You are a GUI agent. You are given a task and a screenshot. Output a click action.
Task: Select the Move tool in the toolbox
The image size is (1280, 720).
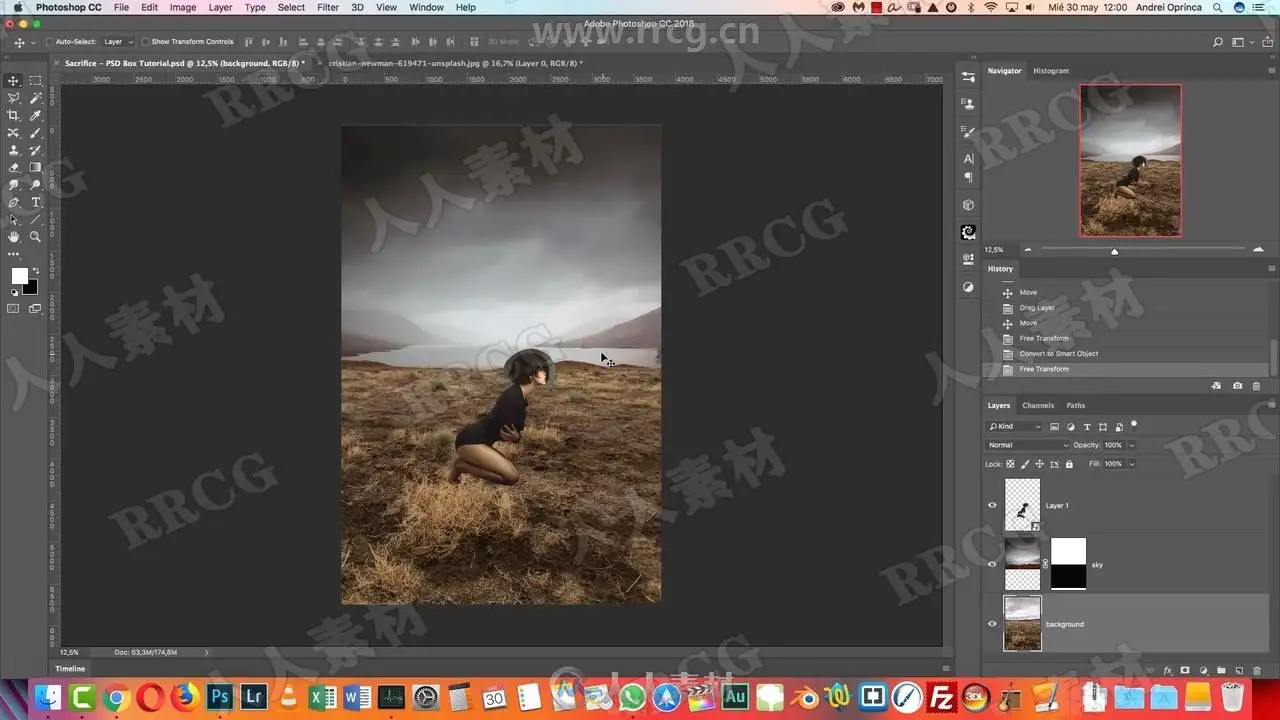click(x=14, y=80)
